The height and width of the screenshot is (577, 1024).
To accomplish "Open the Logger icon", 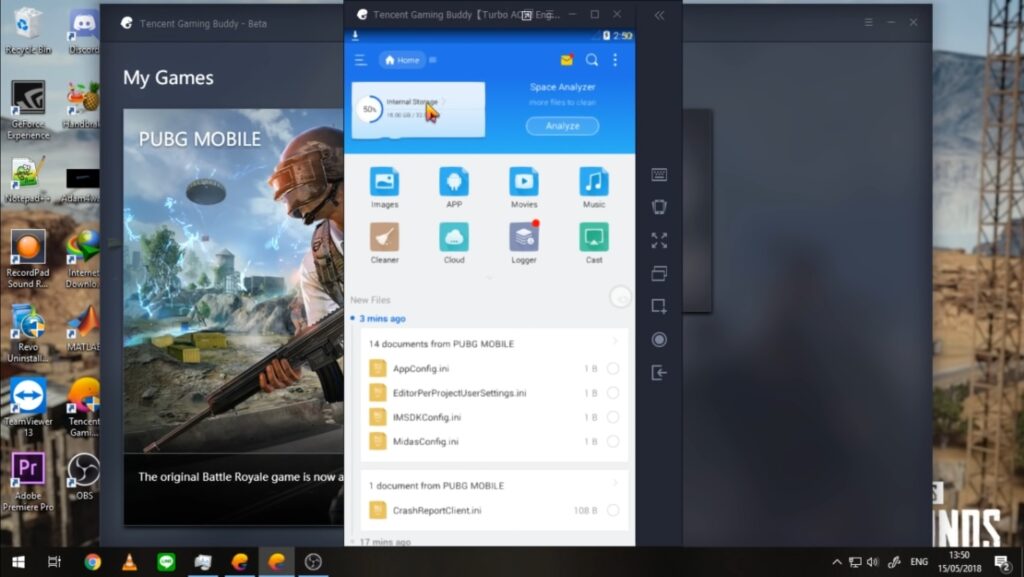I will pyautogui.click(x=524, y=238).
